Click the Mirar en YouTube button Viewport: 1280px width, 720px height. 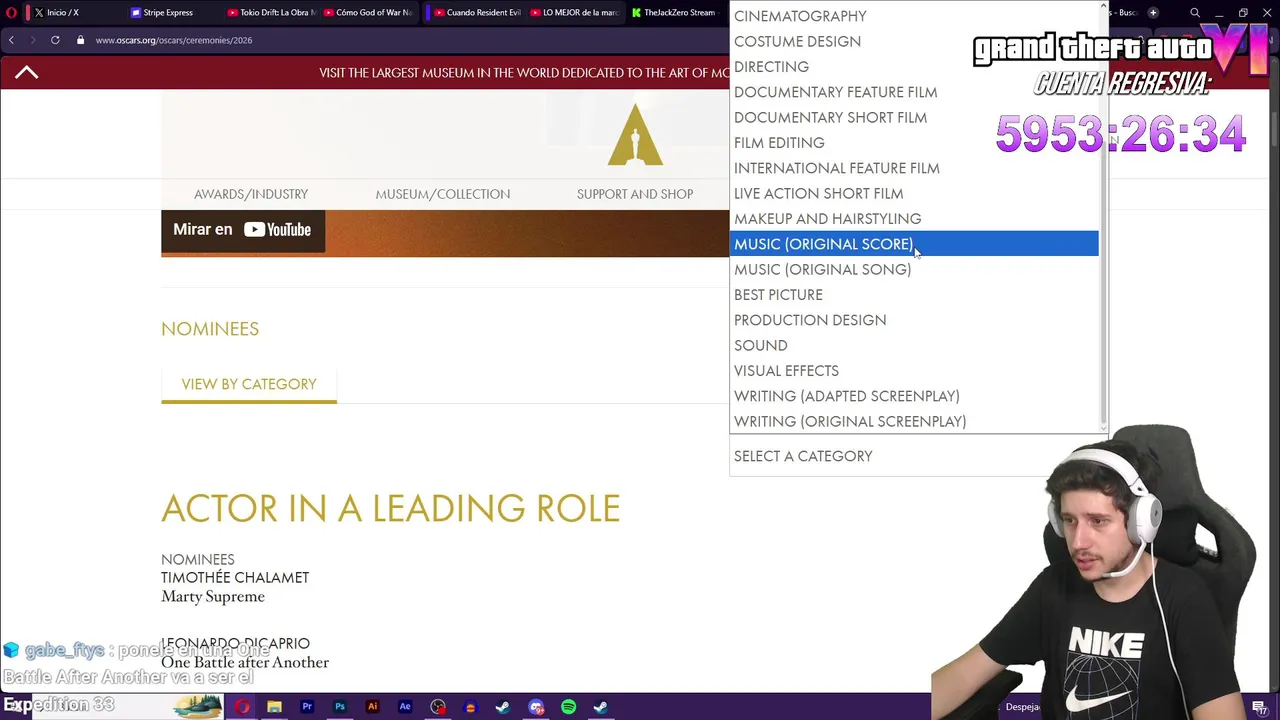(x=243, y=230)
